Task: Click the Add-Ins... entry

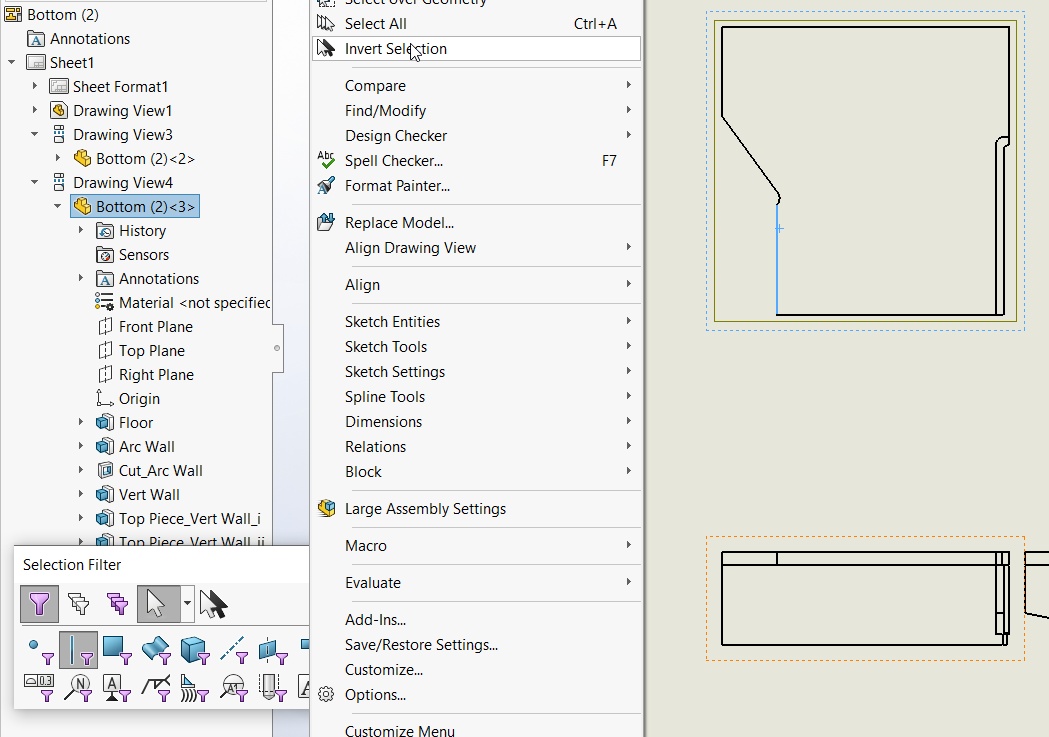Action: [476, 620]
